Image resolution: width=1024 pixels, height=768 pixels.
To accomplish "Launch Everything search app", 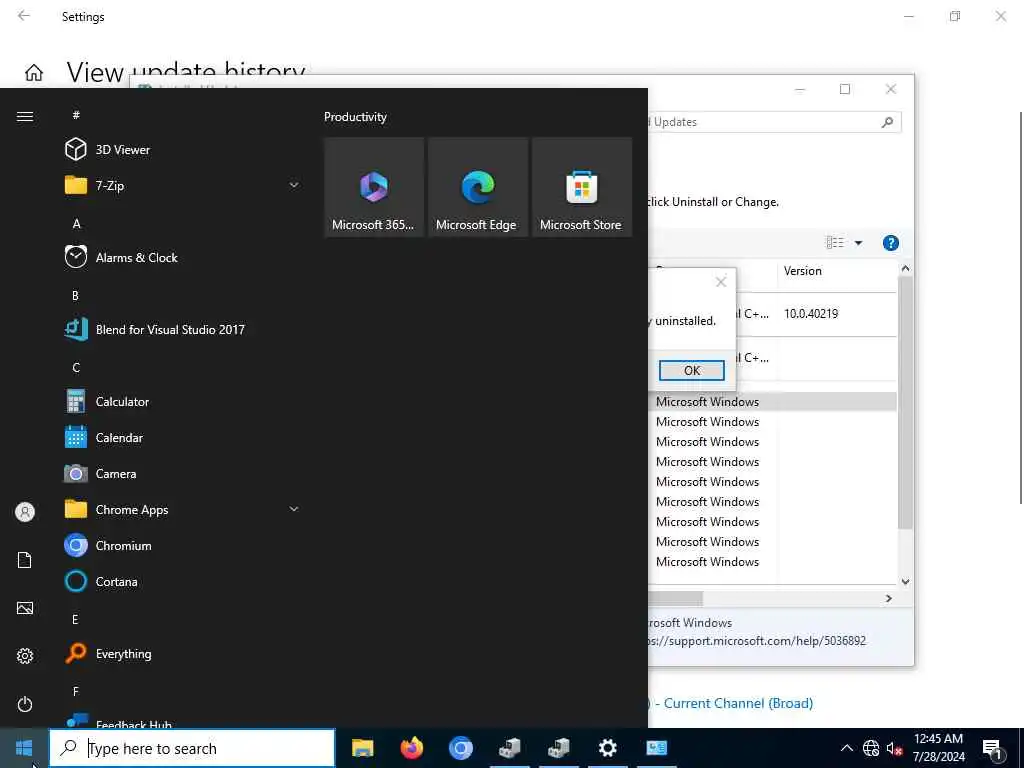I will tap(182, 653).
